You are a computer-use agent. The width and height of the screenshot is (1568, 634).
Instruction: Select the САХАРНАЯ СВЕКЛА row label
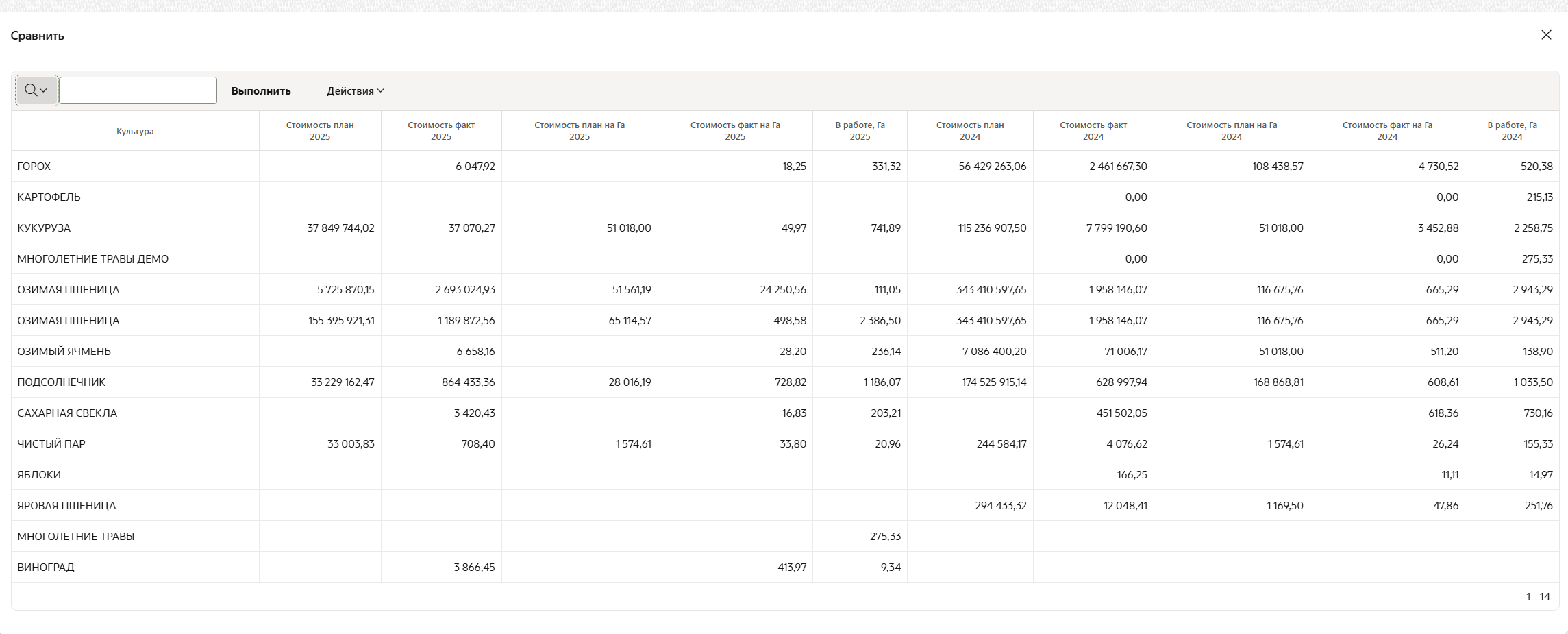[67, 413]
